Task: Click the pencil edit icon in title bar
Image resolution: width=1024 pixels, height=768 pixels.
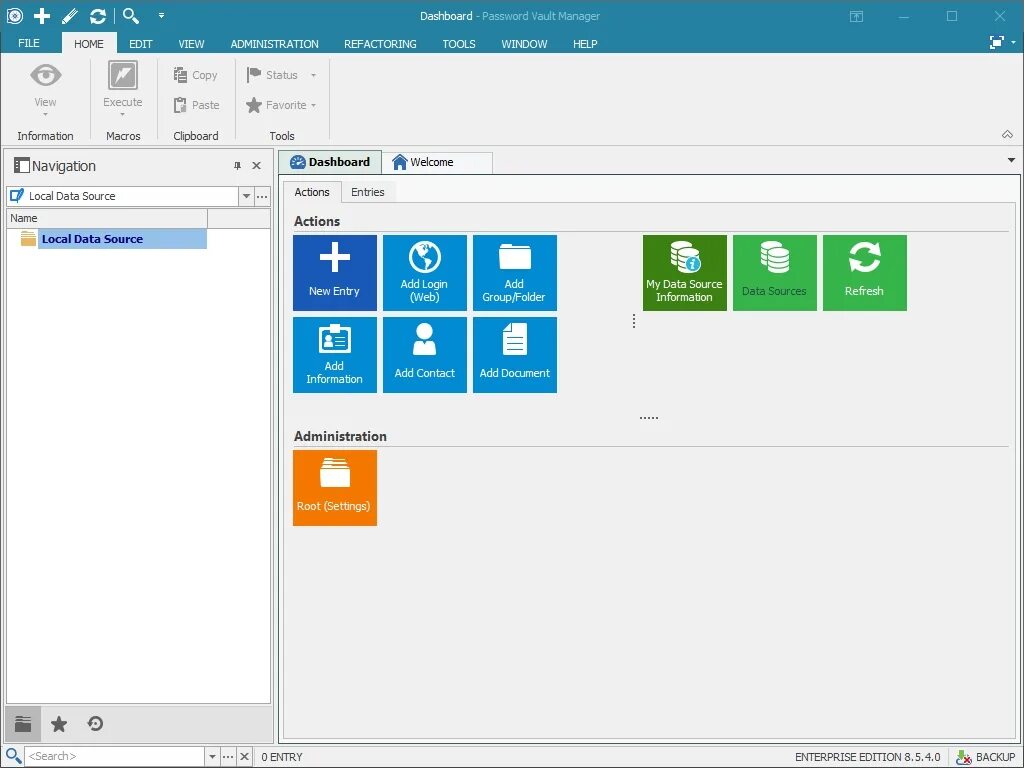Action: (70, 16)
